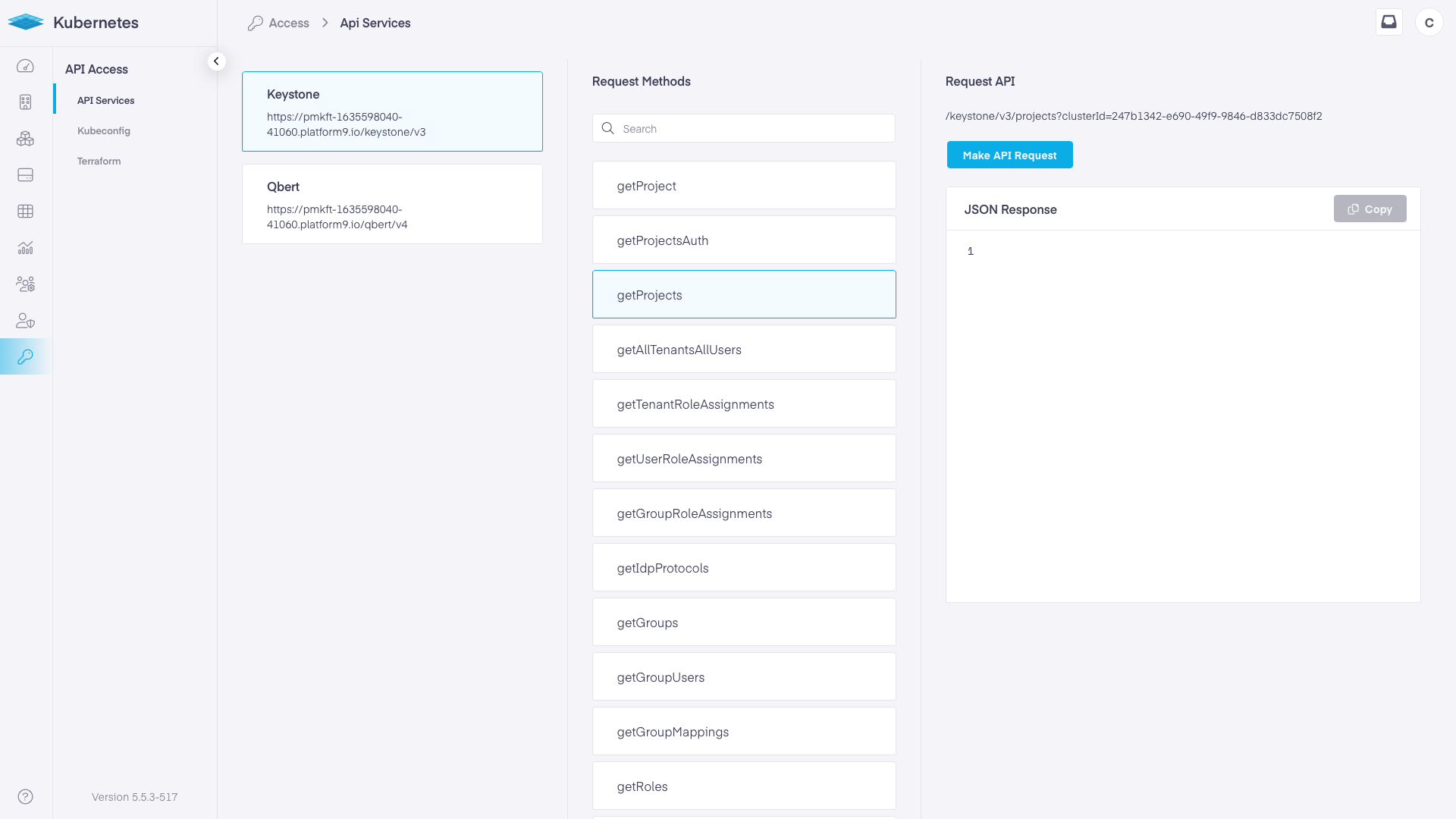The image size is (1456, 819).
Task: Select the getAllTenantsAllUsers method
Action: click(x=743, y=350)
